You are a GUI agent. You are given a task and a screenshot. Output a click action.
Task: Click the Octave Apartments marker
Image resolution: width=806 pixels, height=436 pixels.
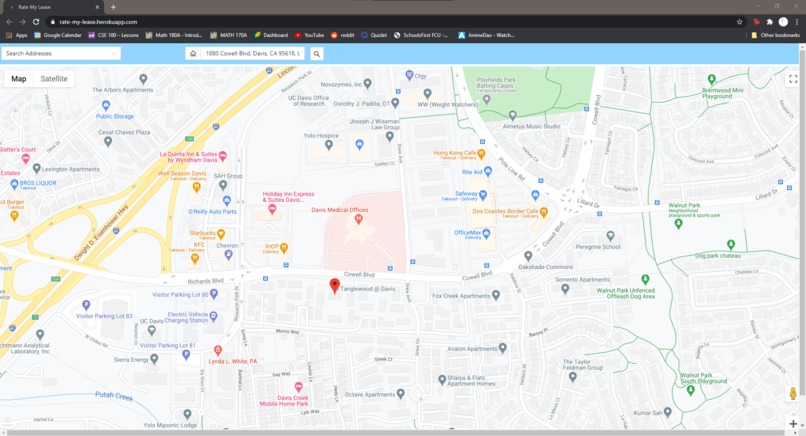(x=401, y=394)
